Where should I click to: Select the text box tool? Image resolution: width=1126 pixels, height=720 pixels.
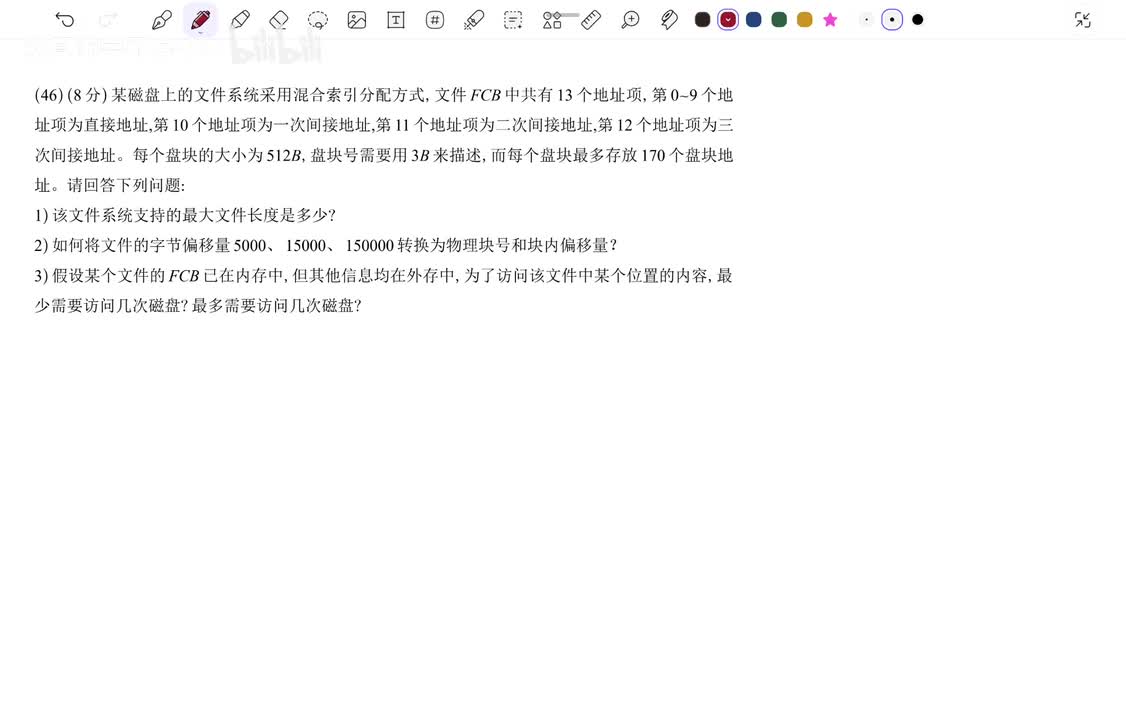coord(396,20)
